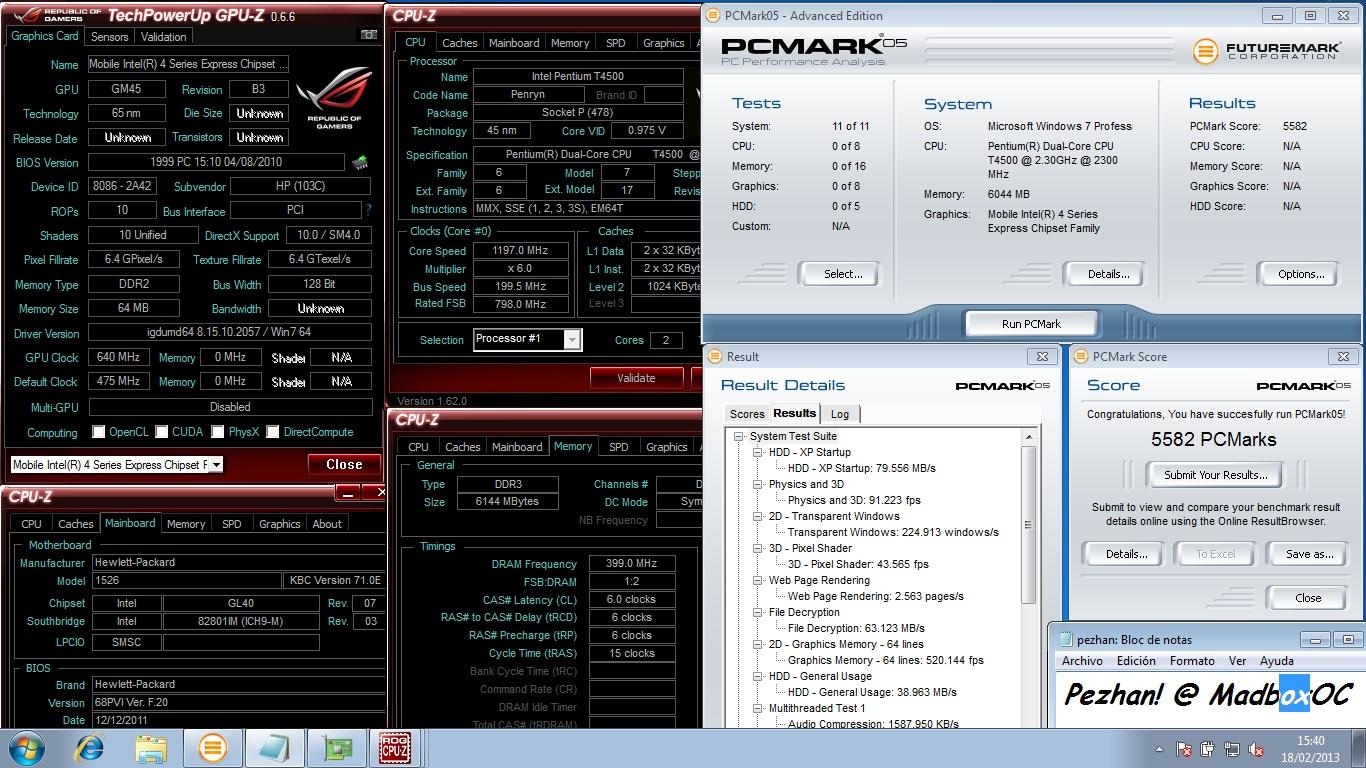Click the red Close button in GPU-Z

click(x=344, y=464)
